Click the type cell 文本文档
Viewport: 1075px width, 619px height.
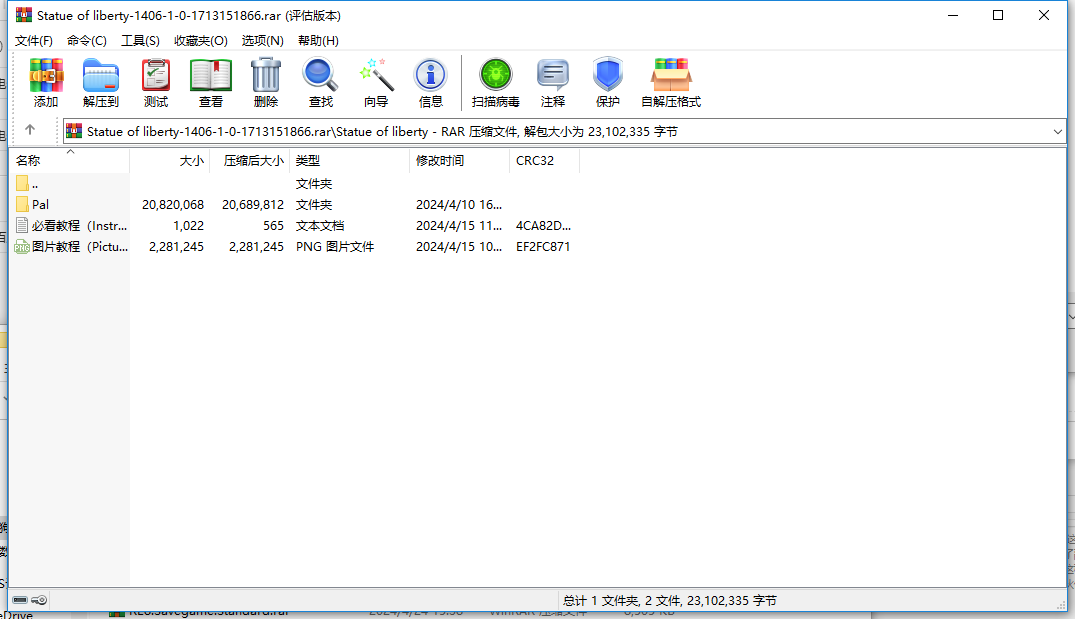(319, 226)
